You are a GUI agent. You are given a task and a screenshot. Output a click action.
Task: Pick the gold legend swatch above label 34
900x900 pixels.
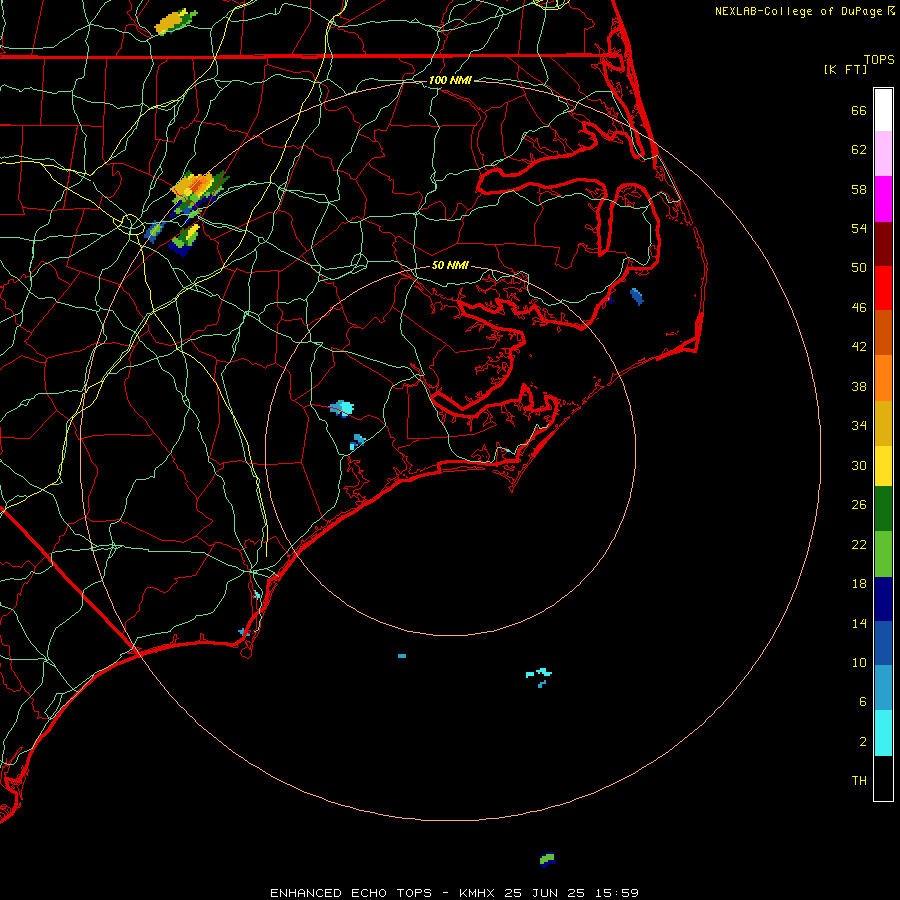[x=883, y=424]
